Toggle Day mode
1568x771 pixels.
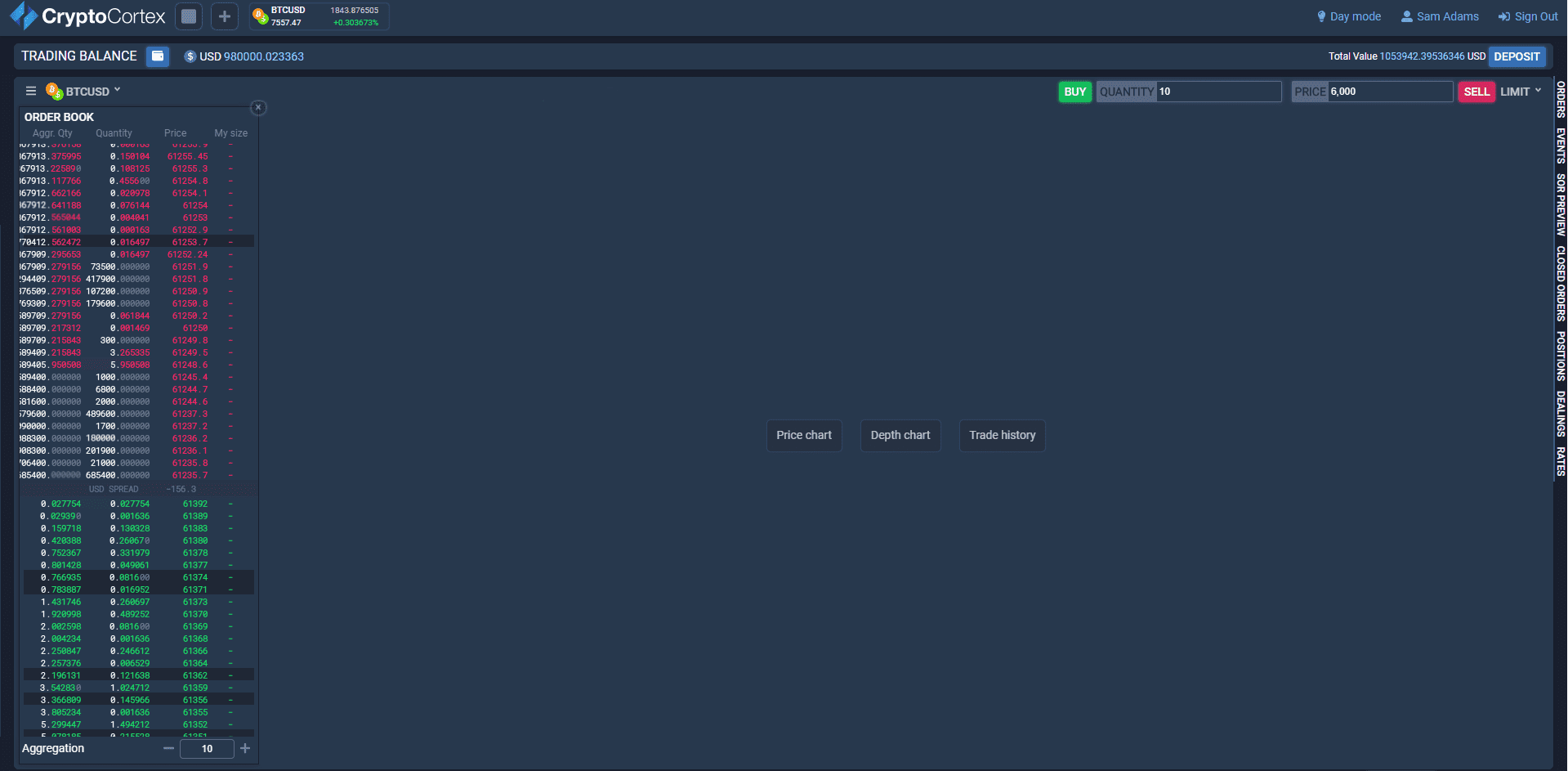point(1348,16)
